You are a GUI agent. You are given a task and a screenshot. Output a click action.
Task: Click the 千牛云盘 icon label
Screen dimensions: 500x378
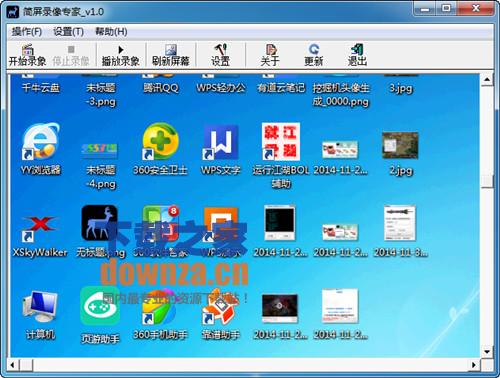[41, 88]
